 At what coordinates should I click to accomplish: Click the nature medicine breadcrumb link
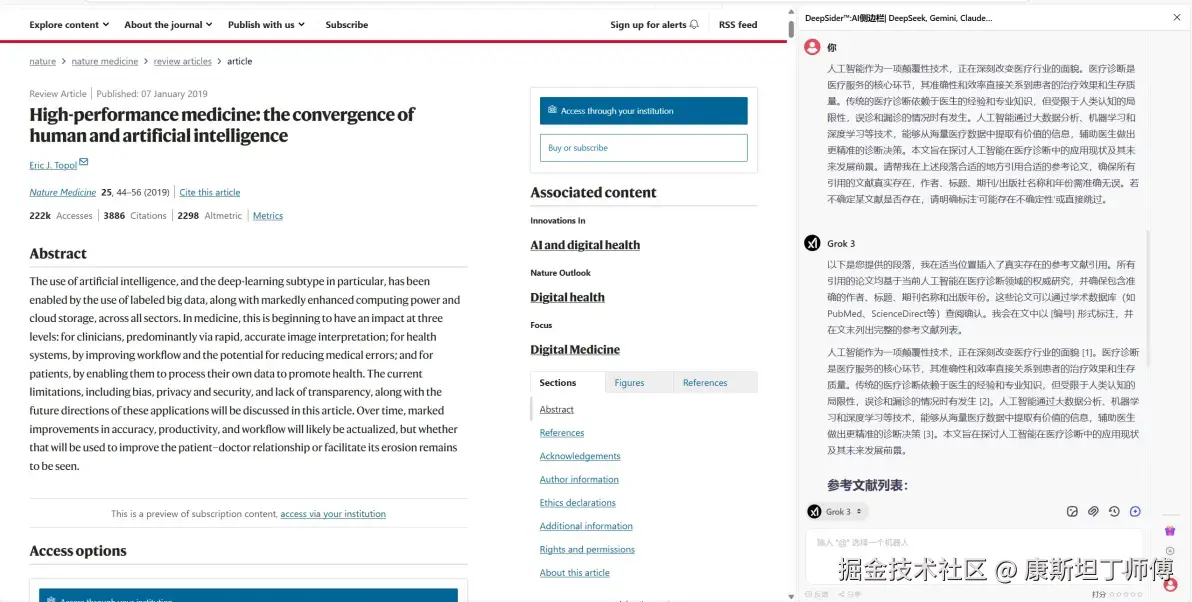(105, 61)
